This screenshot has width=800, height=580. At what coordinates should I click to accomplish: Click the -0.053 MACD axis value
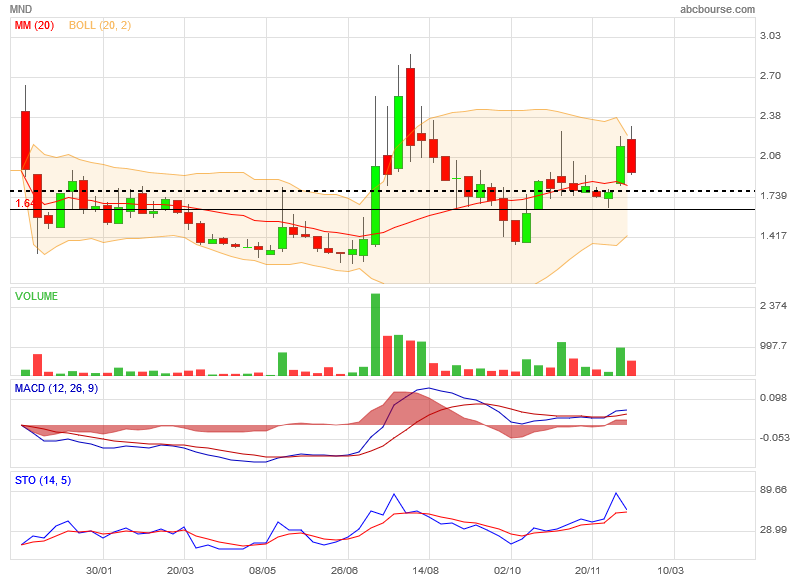pos(774,438)
